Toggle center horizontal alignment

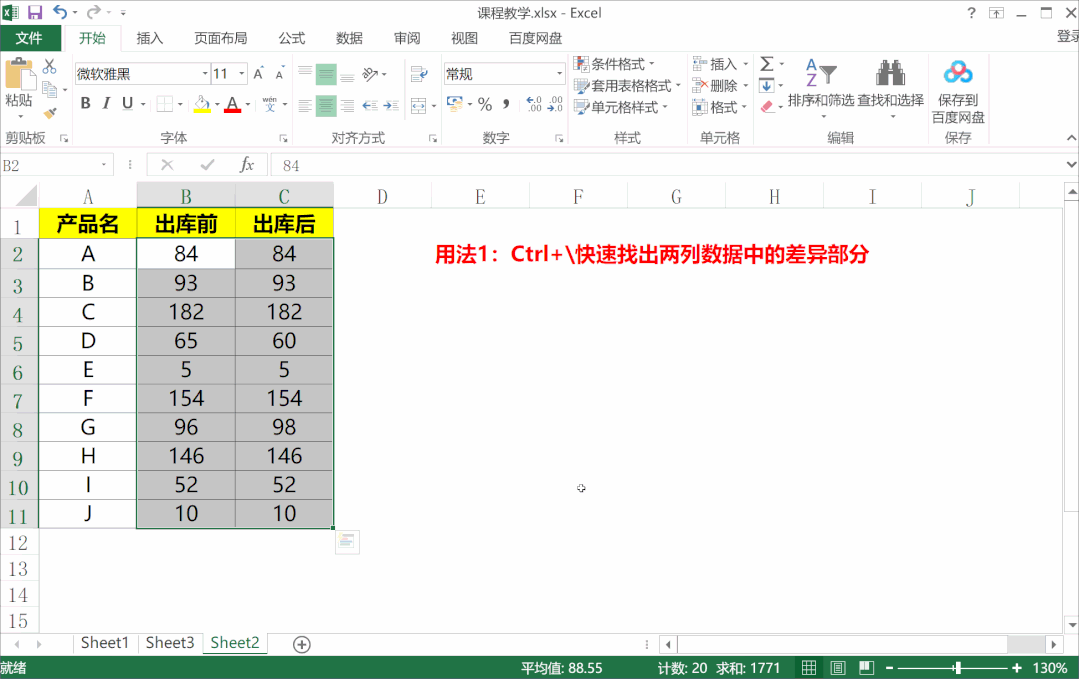[326, 105]
